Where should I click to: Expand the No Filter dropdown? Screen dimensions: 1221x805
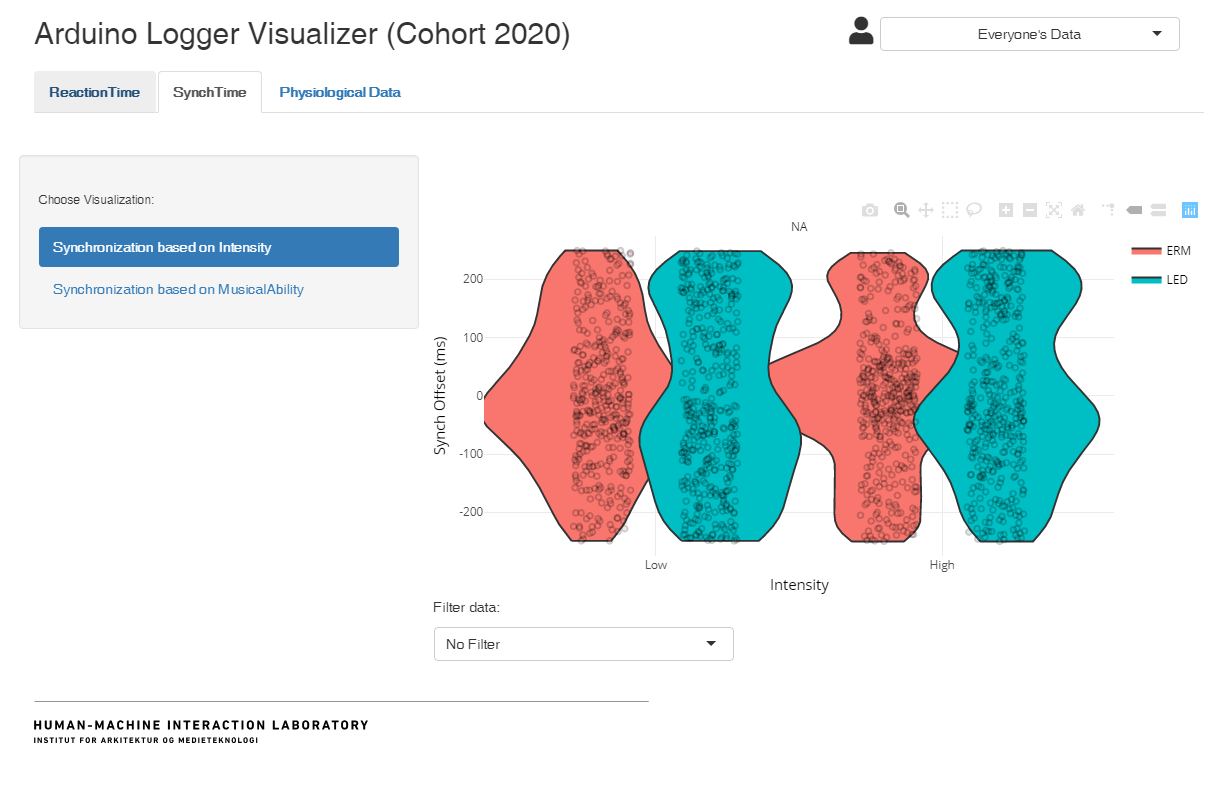583,643
